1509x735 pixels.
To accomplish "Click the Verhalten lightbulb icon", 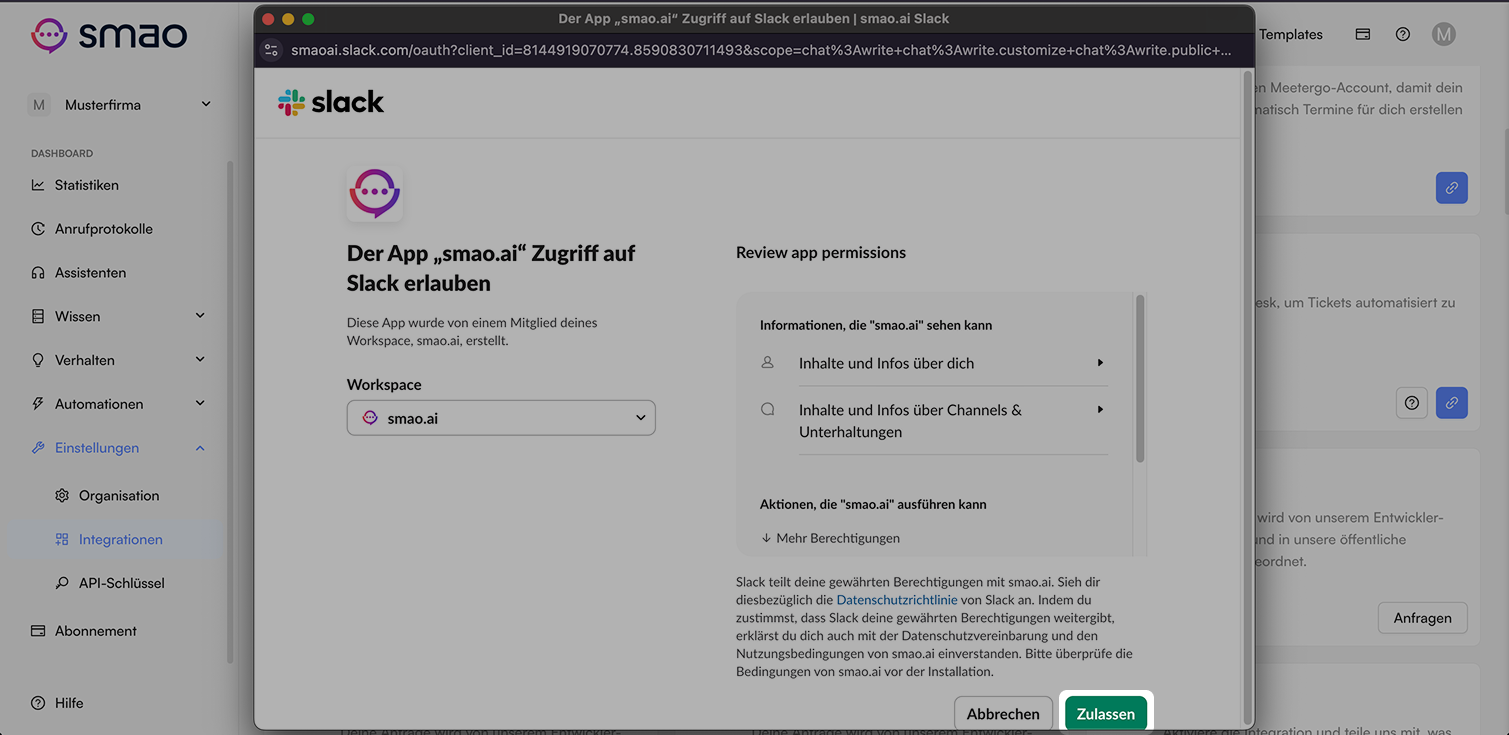I will coord(38,360).
